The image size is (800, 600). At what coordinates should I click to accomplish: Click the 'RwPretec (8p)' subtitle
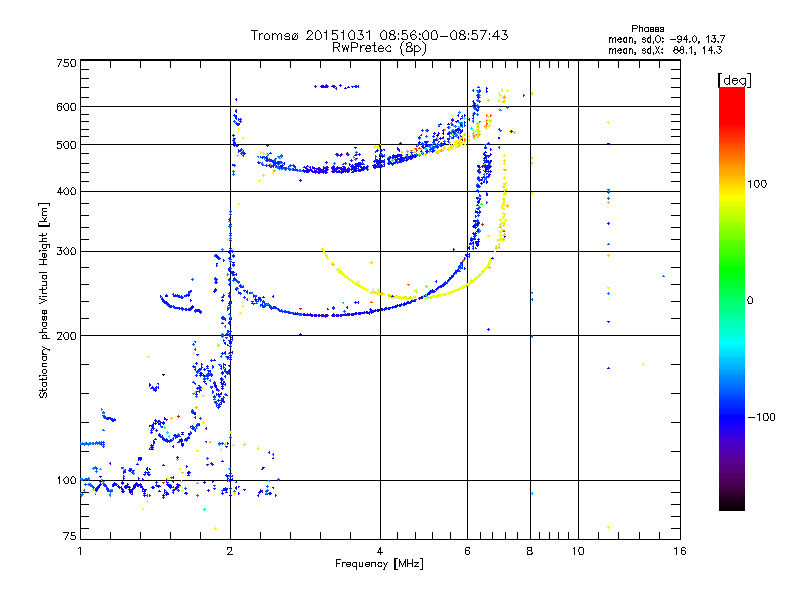click(379, 48)
